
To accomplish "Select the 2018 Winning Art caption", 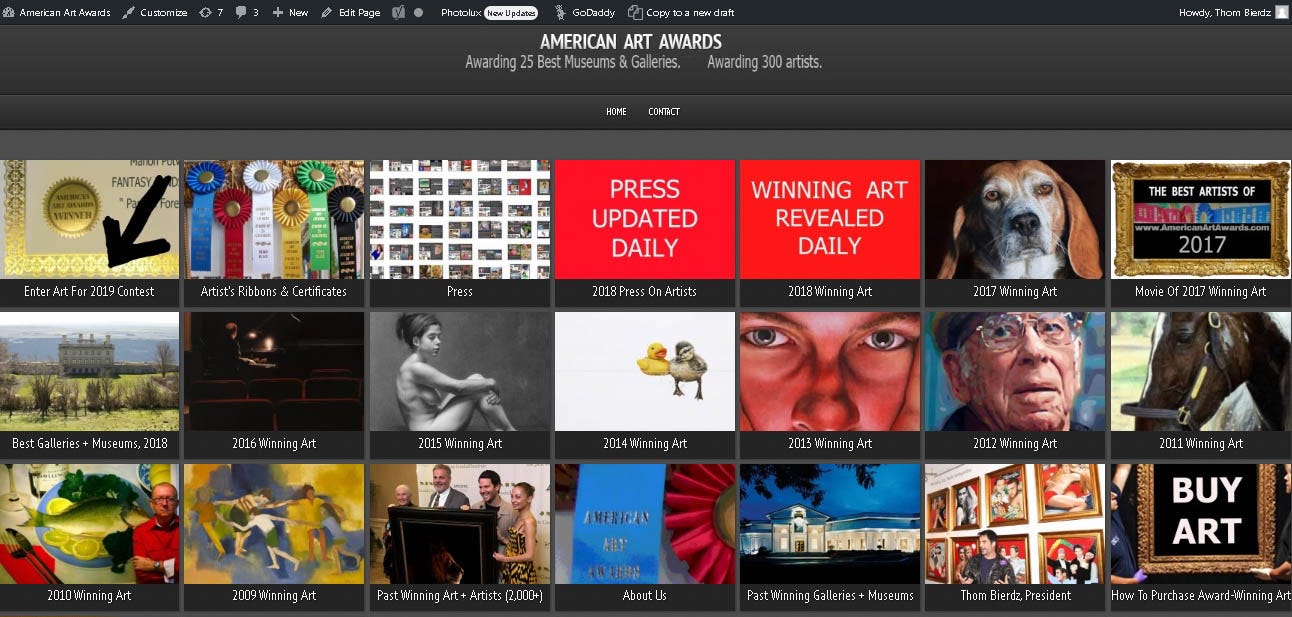I will (830, 292).
